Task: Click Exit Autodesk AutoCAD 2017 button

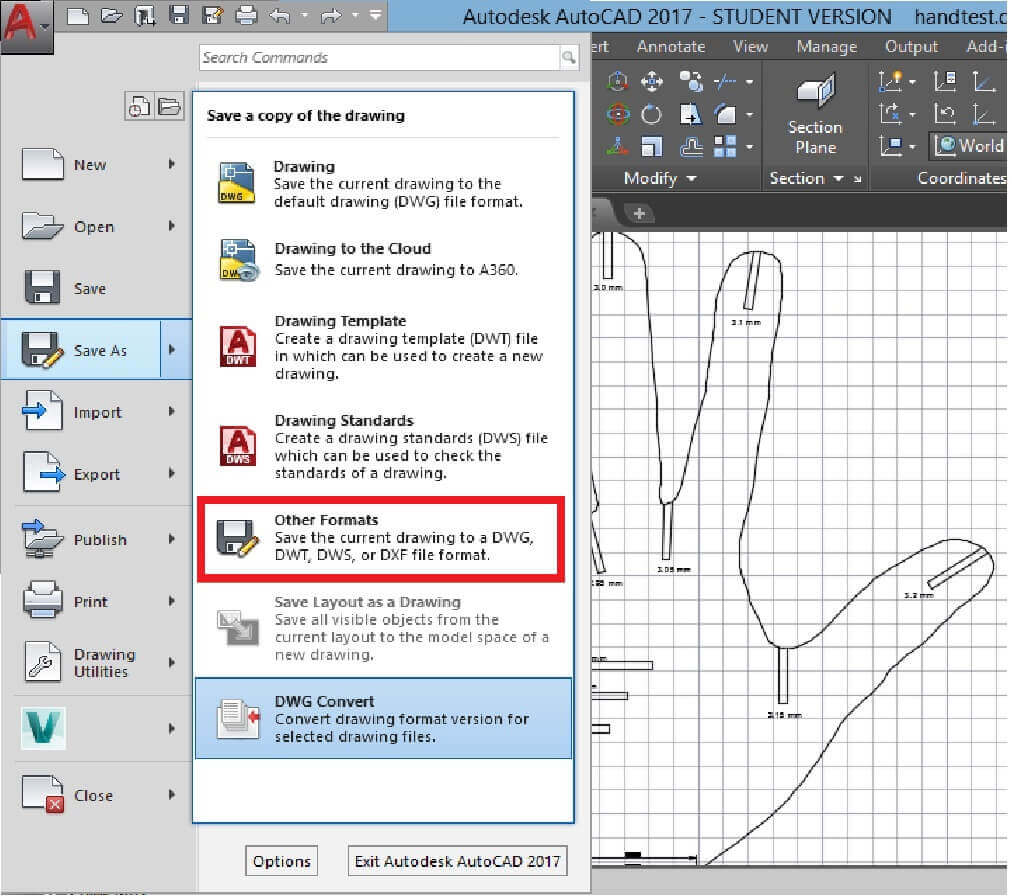Action: [458, 860]
